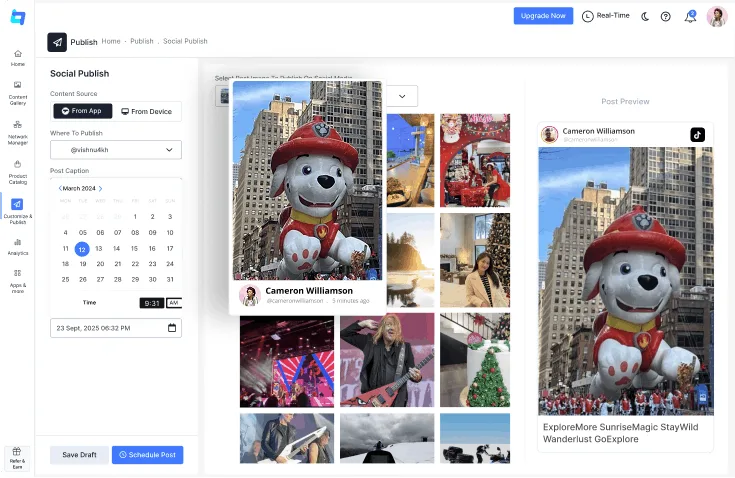The width and height of the screenshot is (735, 478).
Task: Open Content Gallery in the sidebar
Action: (18, 93)
